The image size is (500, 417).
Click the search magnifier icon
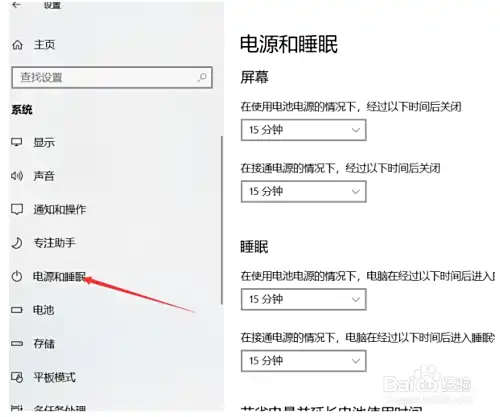(x=201, y=78)
